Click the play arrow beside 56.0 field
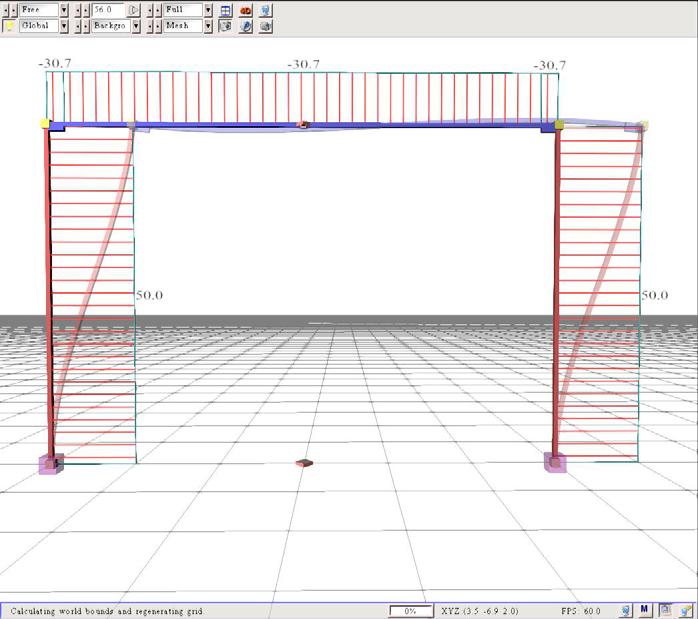 click(134, 10)
